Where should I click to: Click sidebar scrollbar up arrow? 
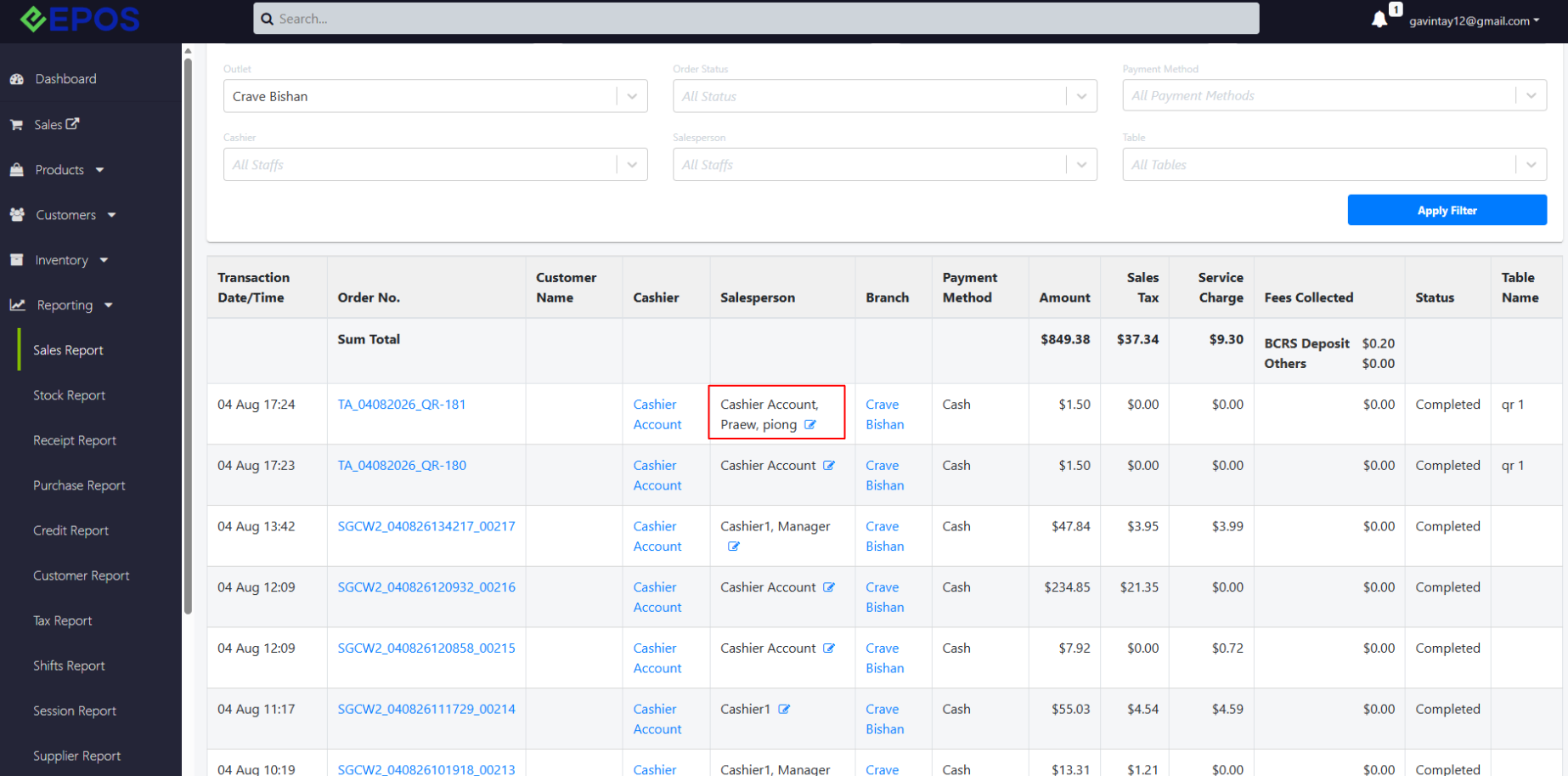[188, 51]
